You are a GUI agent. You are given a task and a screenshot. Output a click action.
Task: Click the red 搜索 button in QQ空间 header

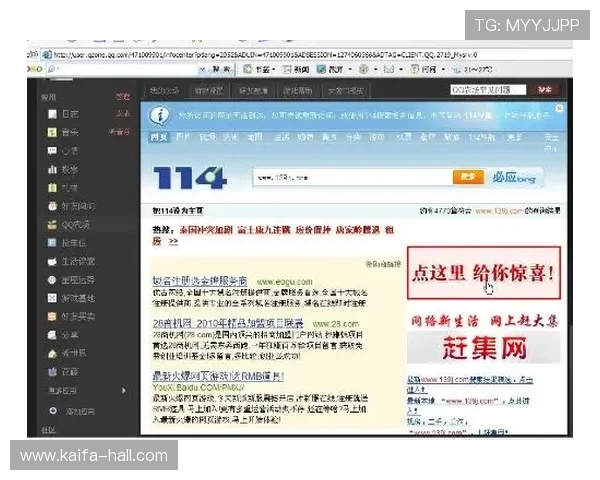(x=544, y=90)
